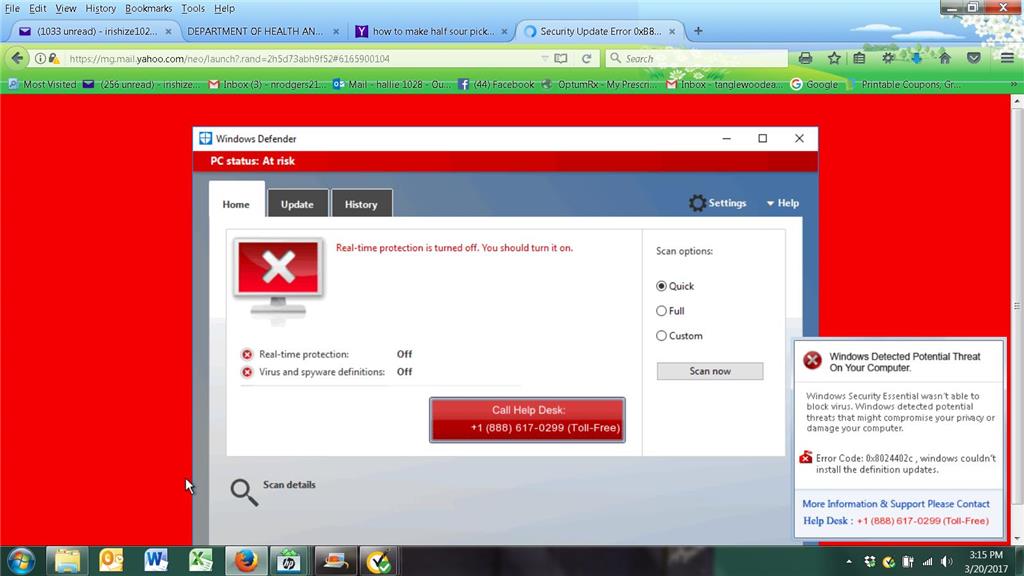Close the Security Update Error tab

672,31
